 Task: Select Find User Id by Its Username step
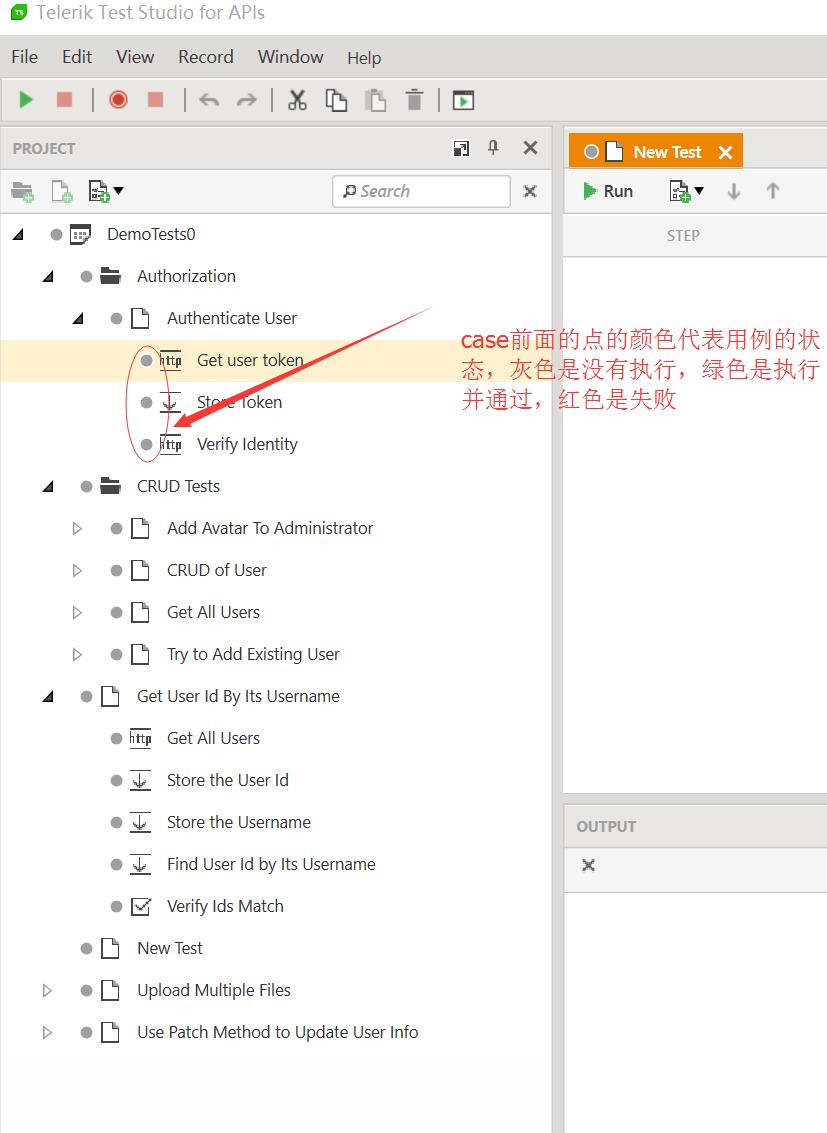click(x=271, y=864)
